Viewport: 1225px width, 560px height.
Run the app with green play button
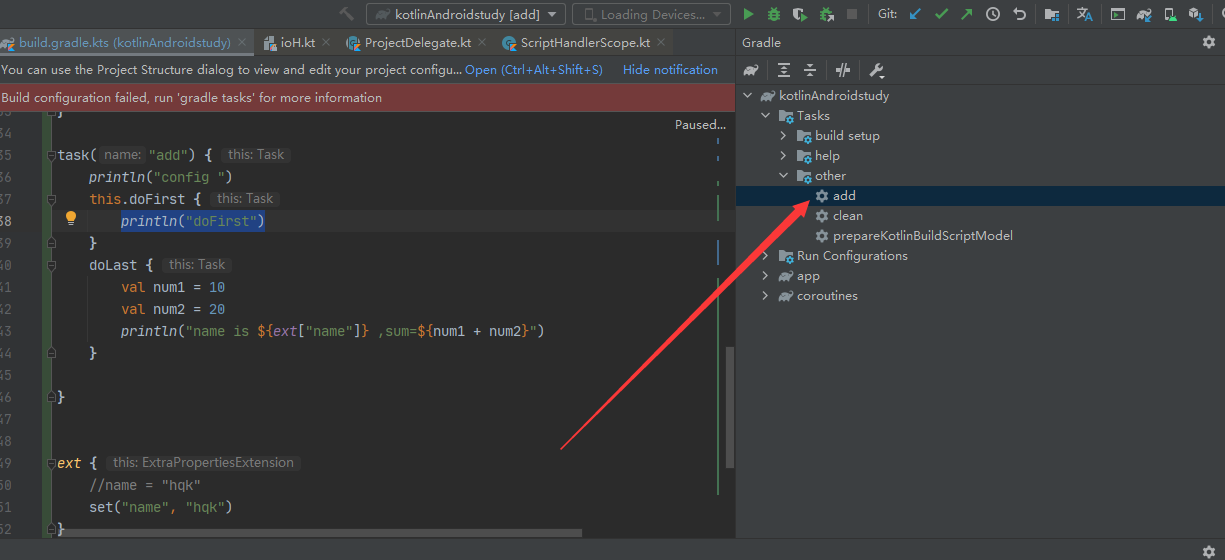coord(748,14)
